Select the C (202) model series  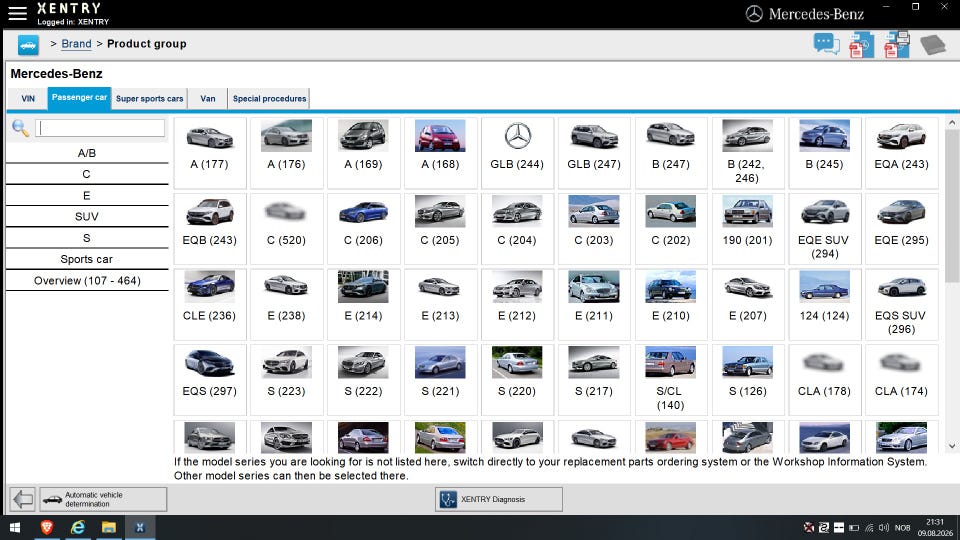click(671, 229)
